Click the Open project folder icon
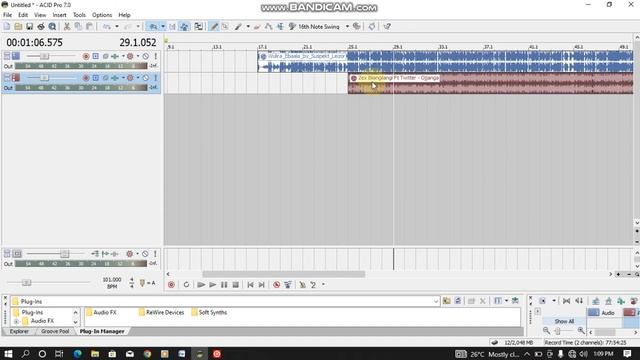The image size is (640, 360). tap(18, 27)
